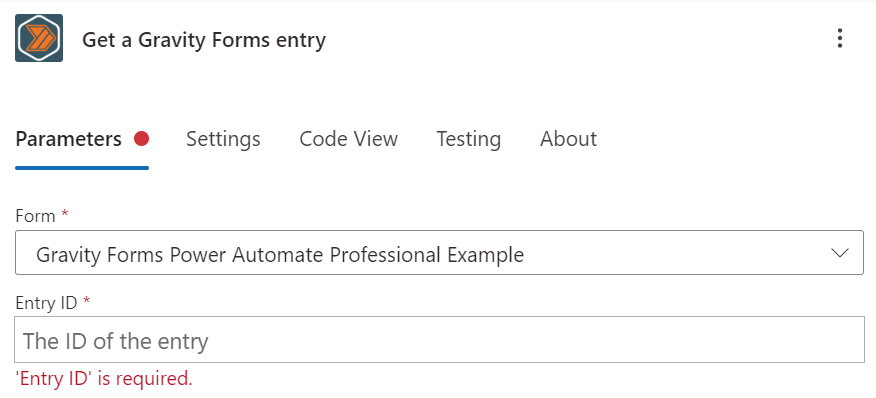Click the red error dot beside Parameters
Viewport: 876px width, 398px height.
click(141, 139)
